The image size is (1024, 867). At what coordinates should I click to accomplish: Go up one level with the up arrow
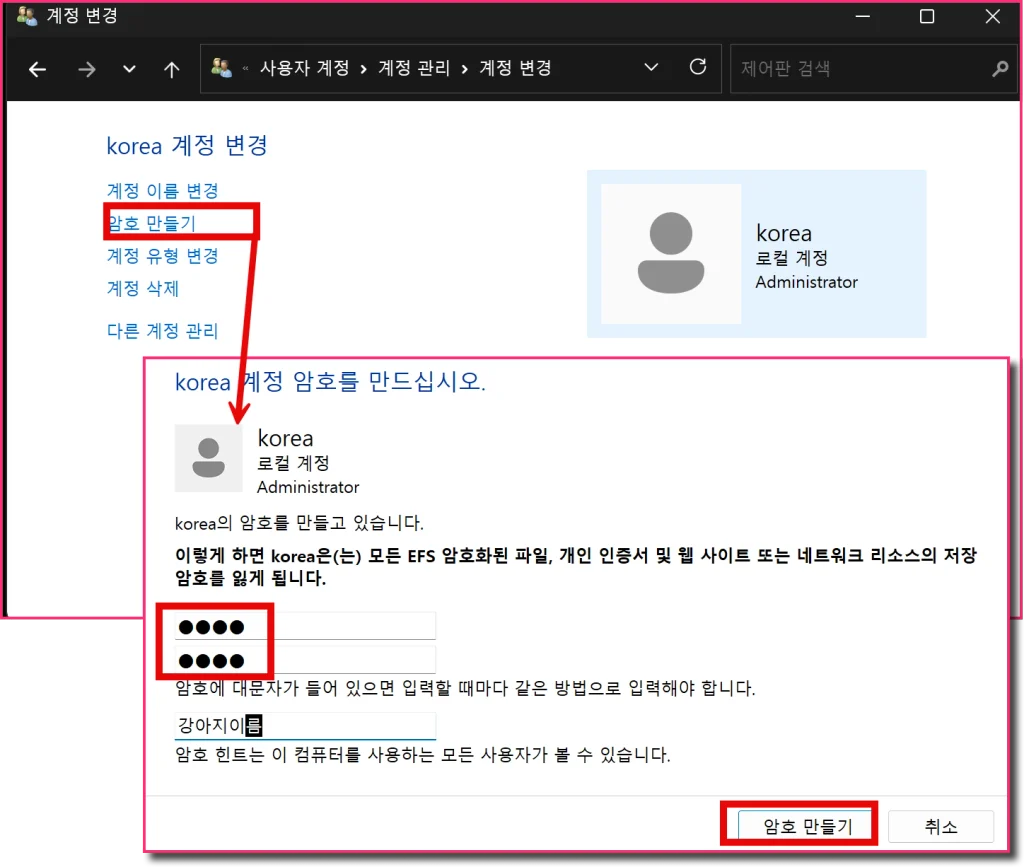click(x=171, y=69)
